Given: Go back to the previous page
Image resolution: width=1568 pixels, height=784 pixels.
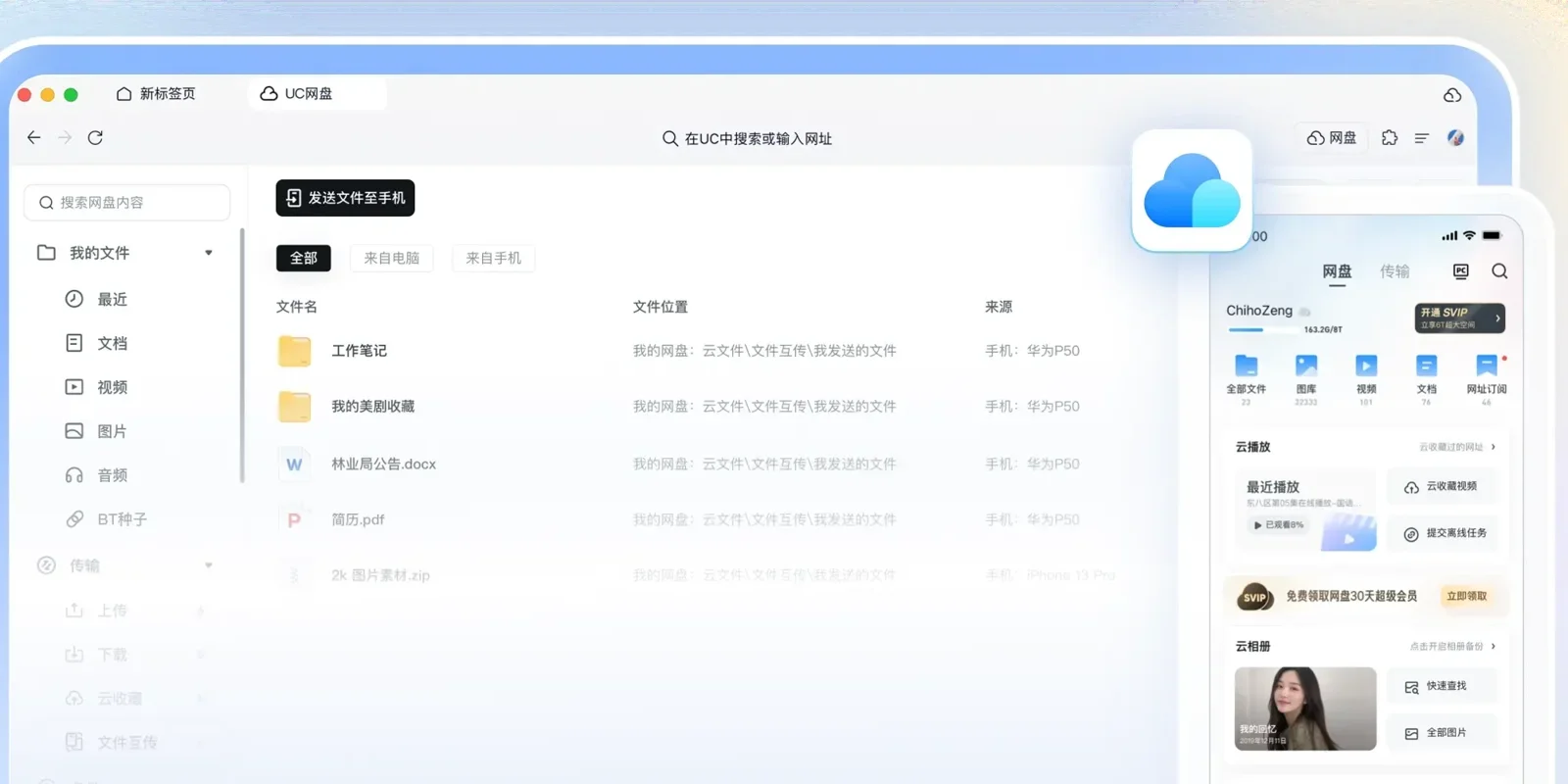Looking at the screenshot, I should [x=34, y=137].
